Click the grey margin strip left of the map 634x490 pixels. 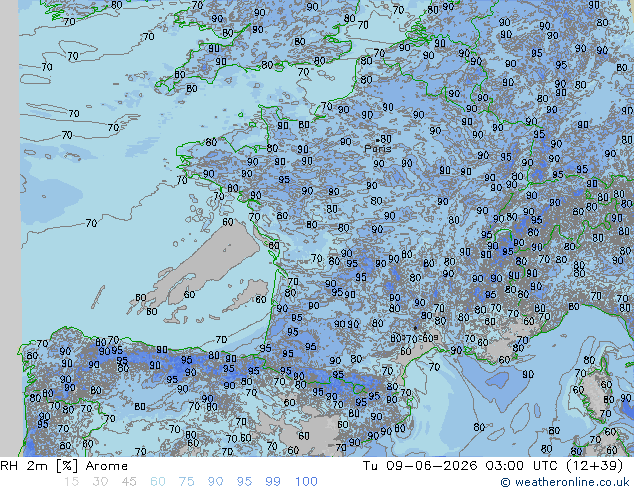[9, 228]
